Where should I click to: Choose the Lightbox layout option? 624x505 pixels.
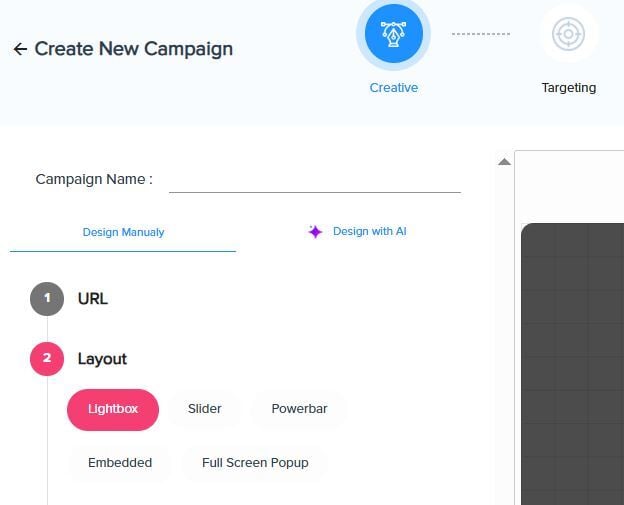pyautogui.click(x=113, y=409)
